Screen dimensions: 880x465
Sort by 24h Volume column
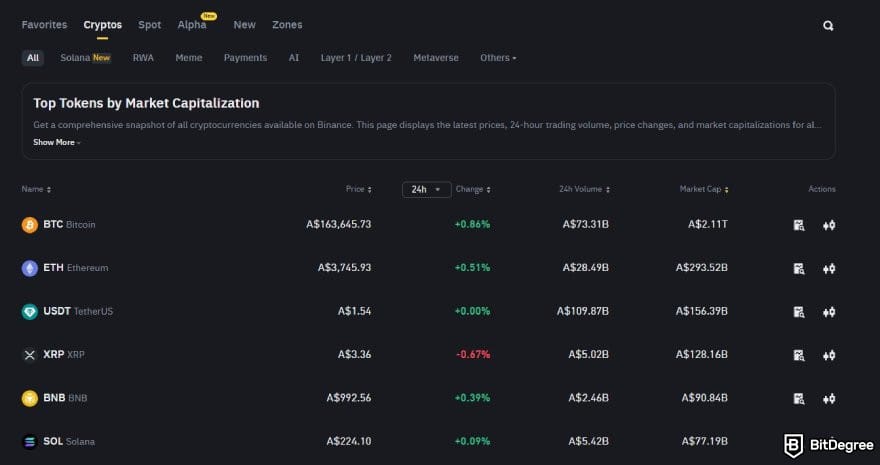point(584,189)
